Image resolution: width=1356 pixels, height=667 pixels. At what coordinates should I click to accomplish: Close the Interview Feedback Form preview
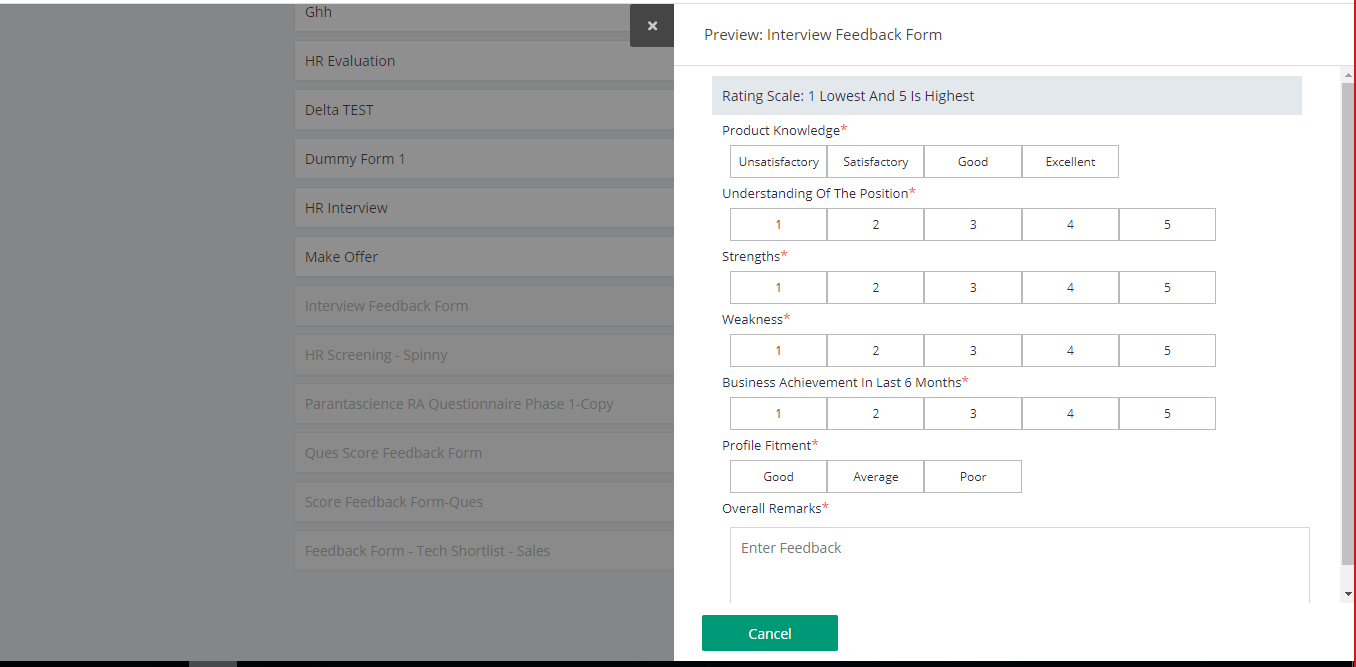pos(652,26)
